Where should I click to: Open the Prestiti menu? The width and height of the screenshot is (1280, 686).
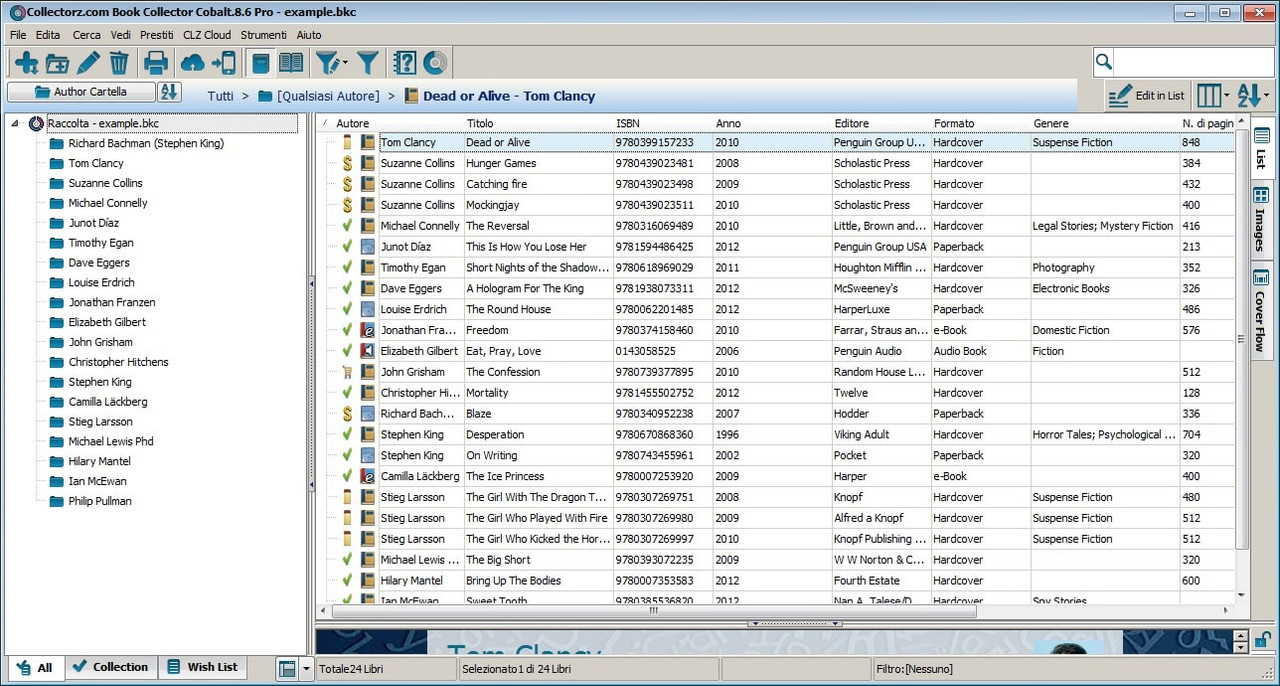157,35
